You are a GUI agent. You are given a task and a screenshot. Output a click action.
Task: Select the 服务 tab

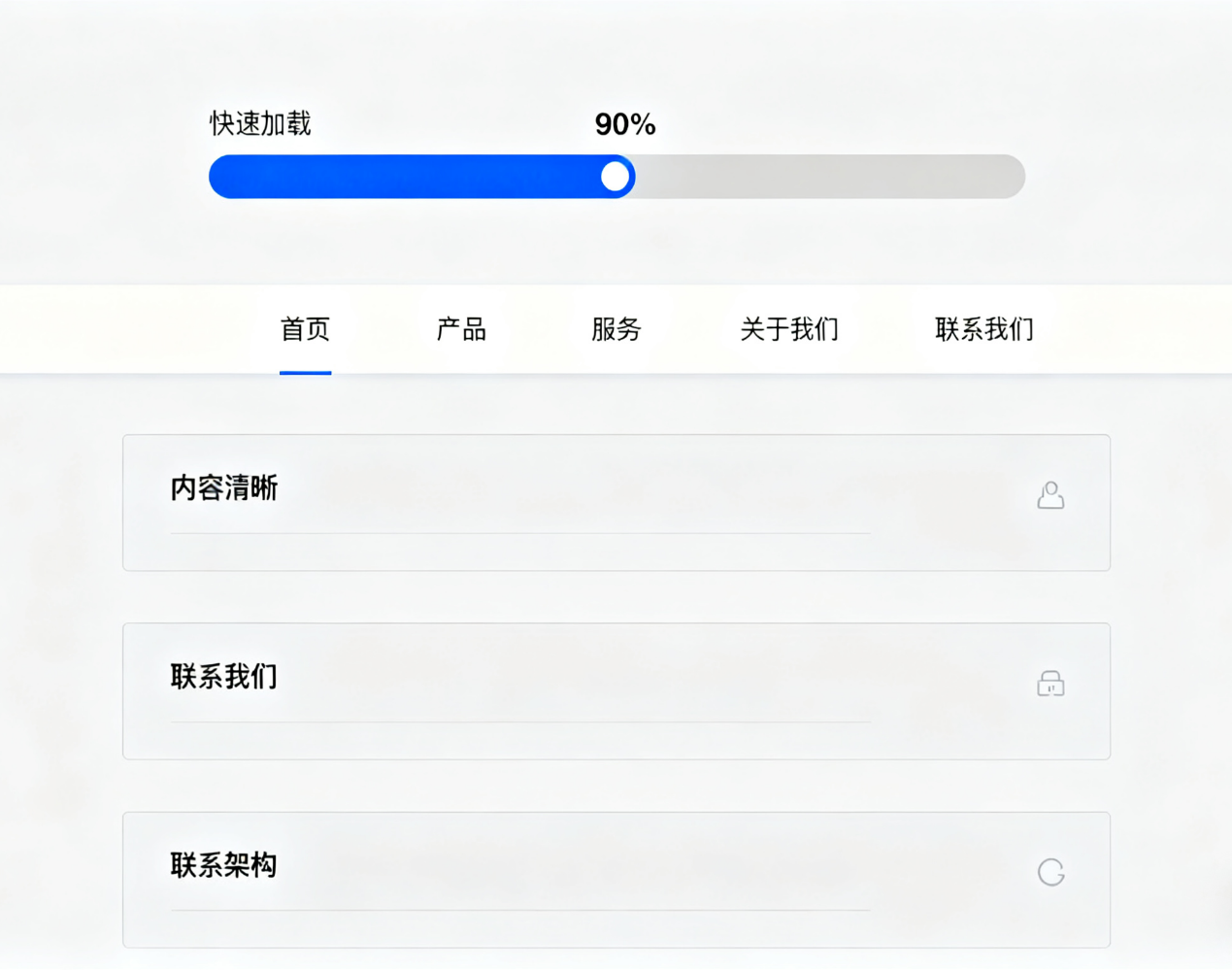[x=616, y=329]
